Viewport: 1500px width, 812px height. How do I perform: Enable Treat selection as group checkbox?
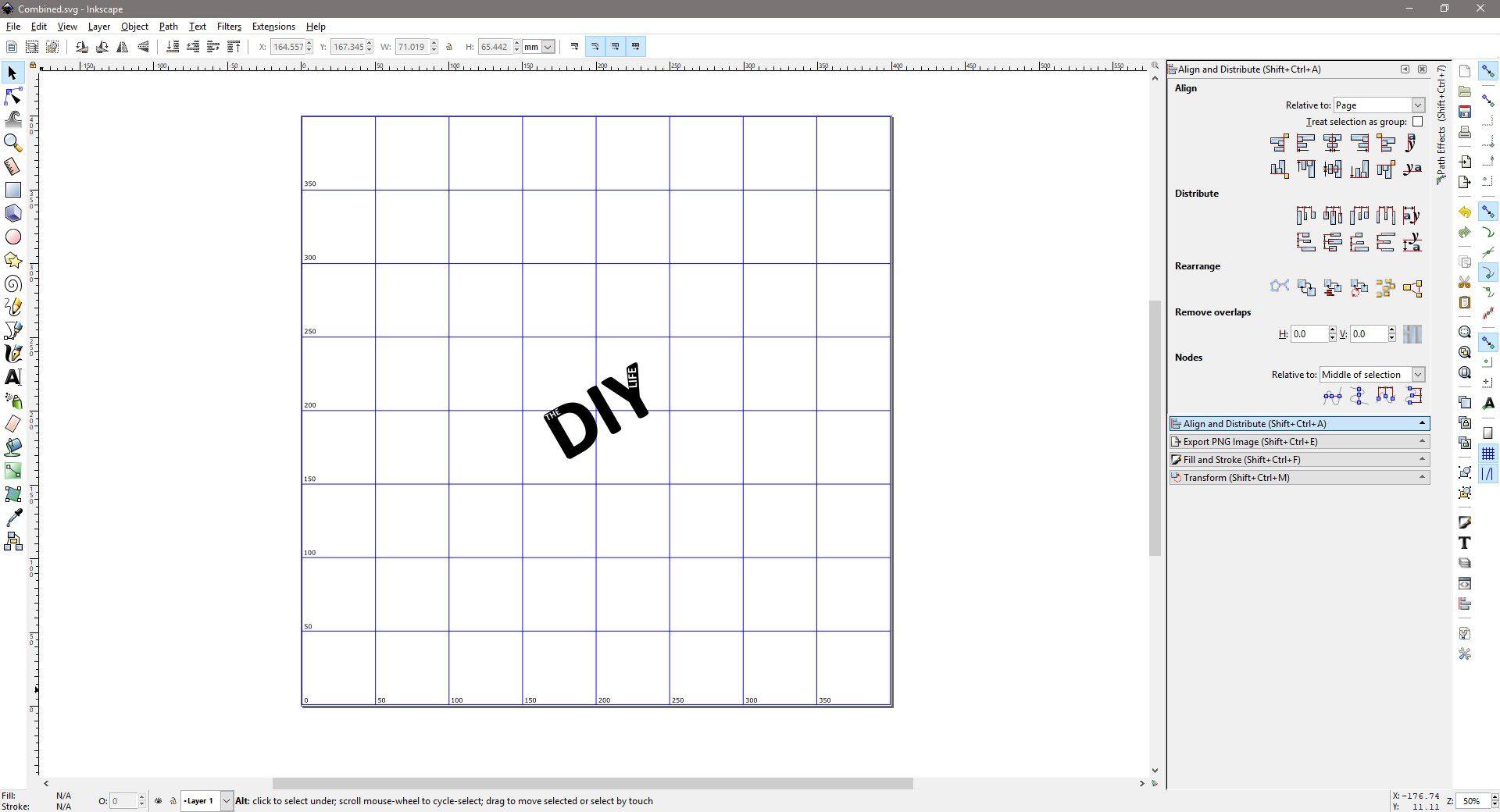[x=1417, y=122]
